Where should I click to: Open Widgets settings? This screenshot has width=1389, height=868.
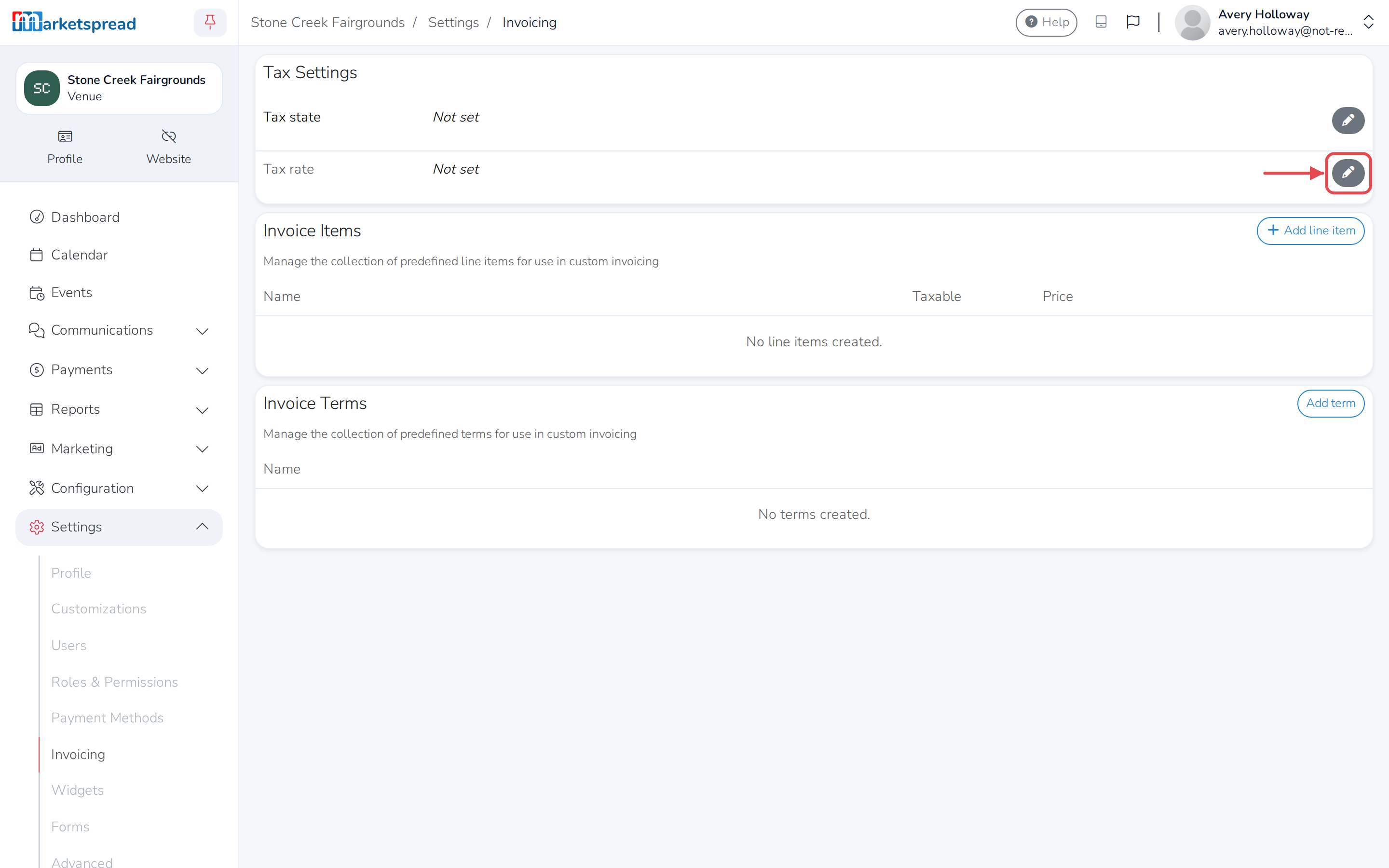78,790
